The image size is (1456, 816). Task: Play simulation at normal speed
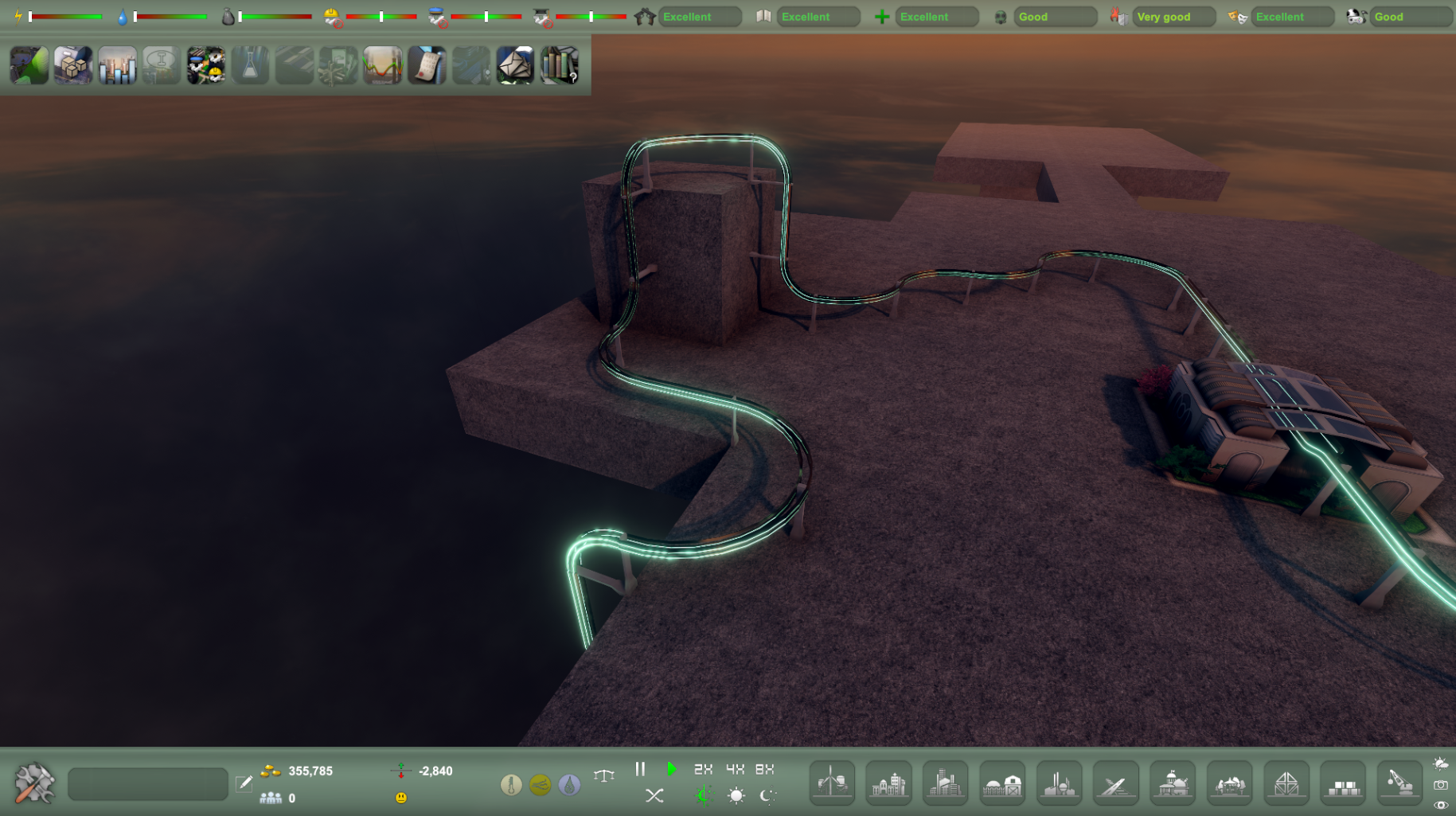(x=672, y=769)
